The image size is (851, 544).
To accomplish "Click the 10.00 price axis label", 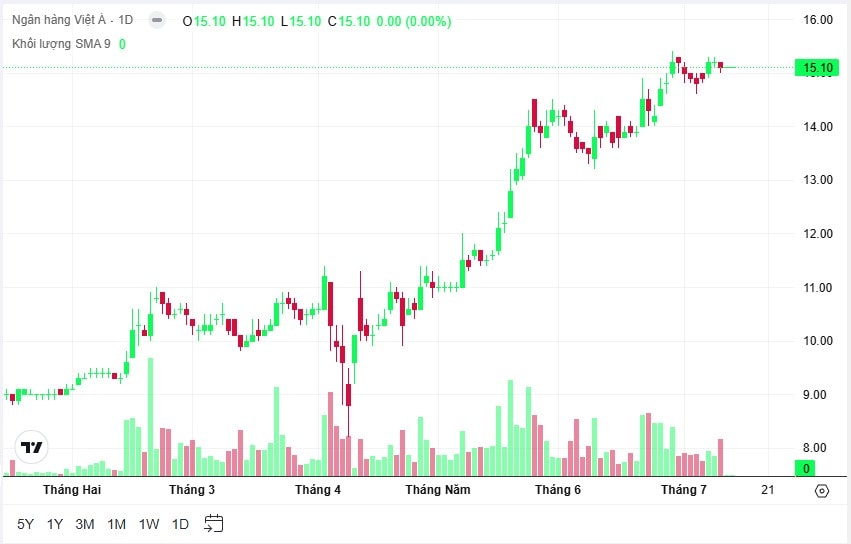I will point(817,340).
